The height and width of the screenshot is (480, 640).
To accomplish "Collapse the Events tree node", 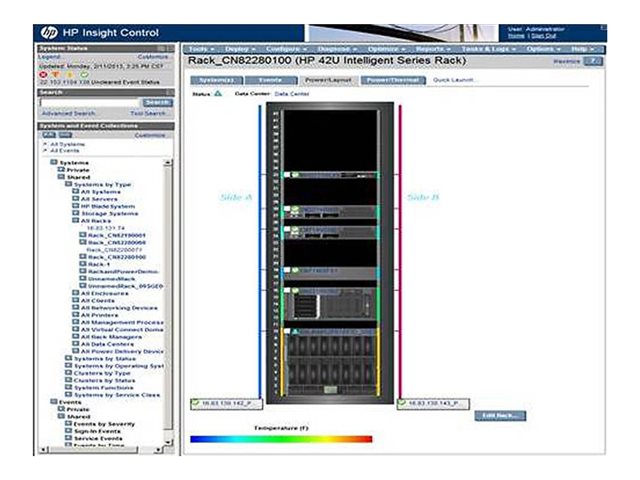I will [53, 402].
